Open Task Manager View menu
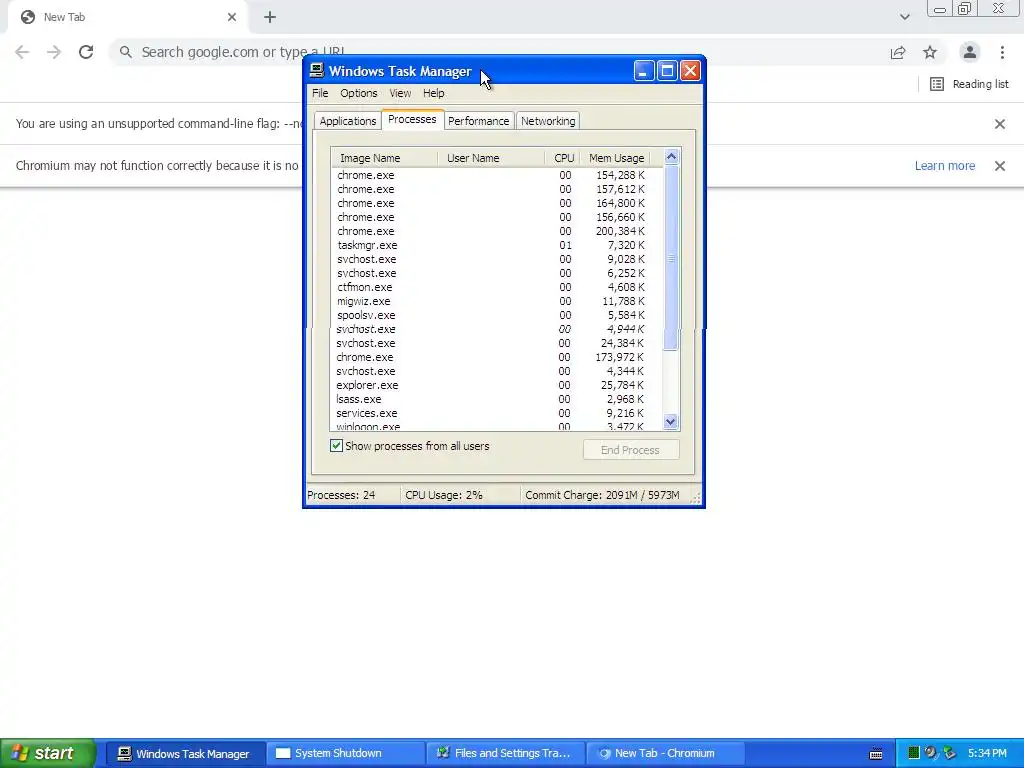 pos(400,93)
